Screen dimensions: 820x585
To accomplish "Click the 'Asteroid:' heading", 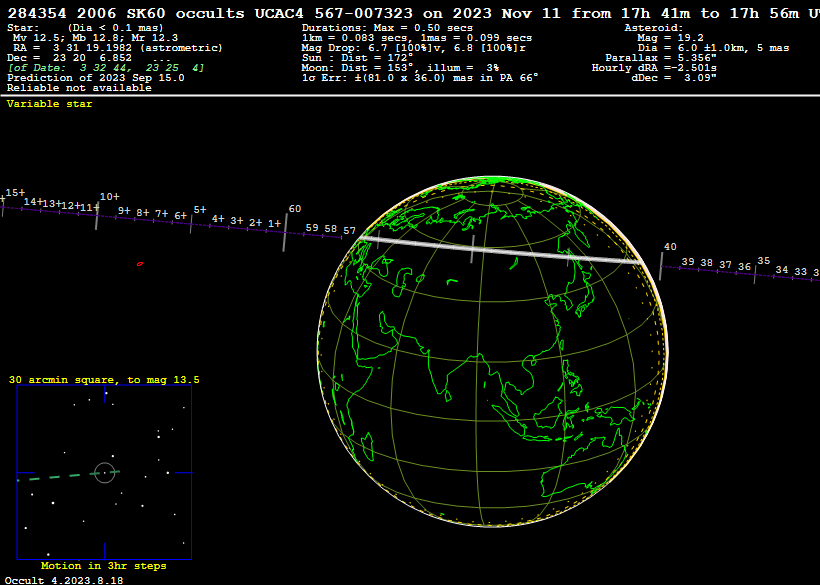I will (x=654, y=28).
